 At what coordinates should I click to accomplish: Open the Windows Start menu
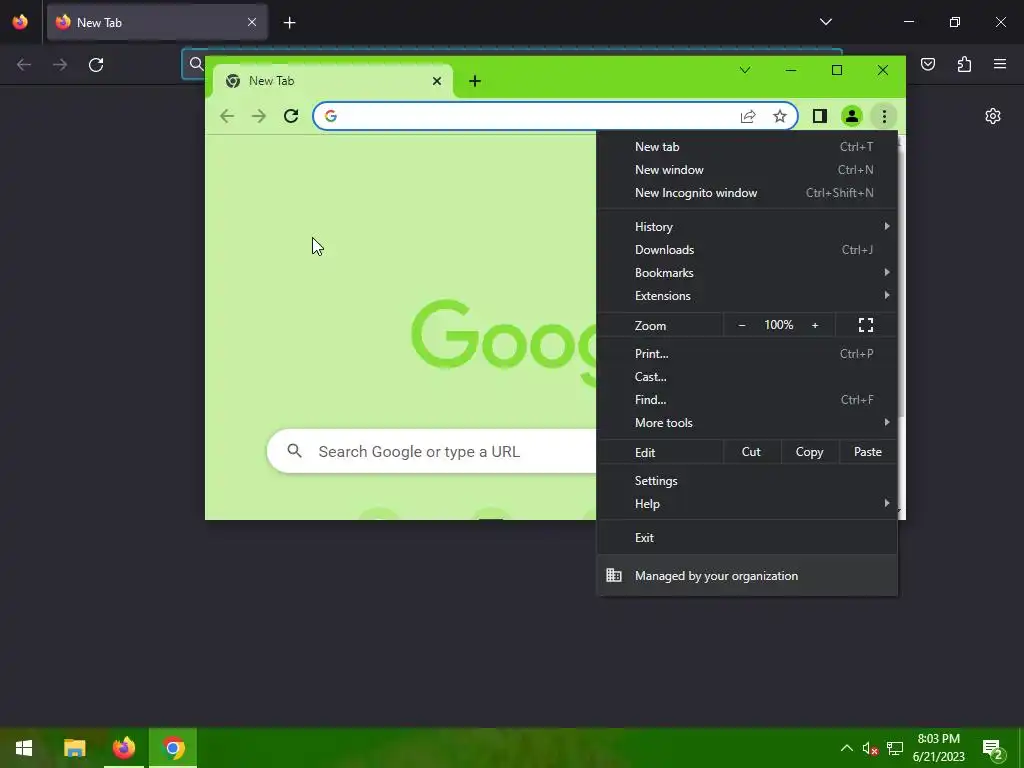point(24,748)
